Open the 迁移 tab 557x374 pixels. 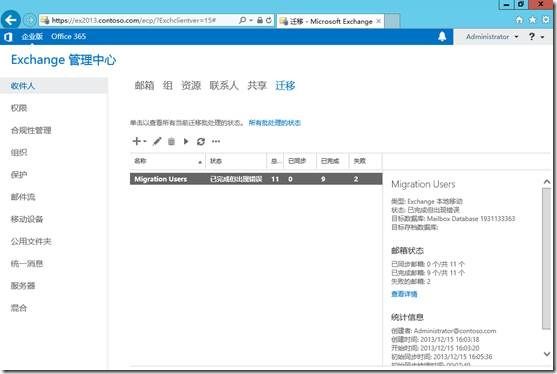[285, 86]
